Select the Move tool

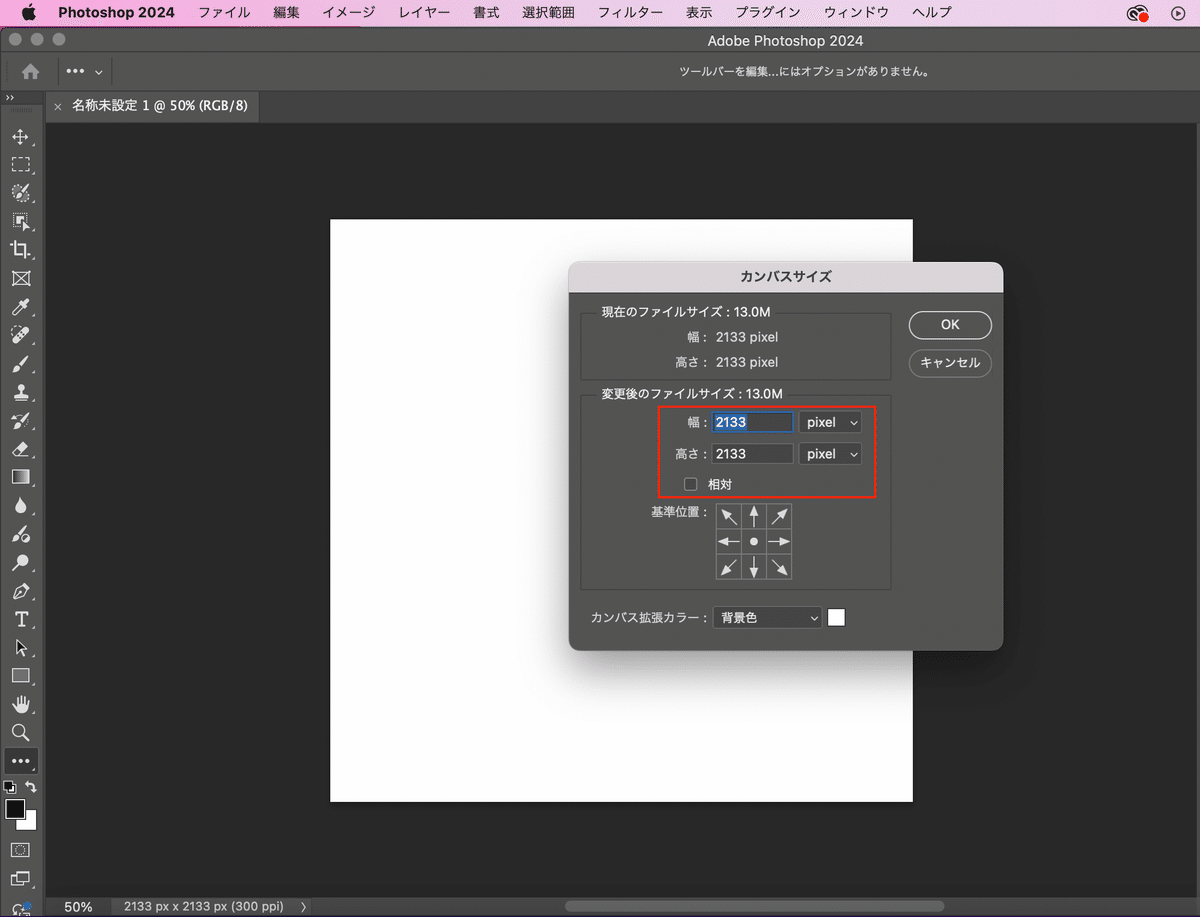[x=21, y=136]
